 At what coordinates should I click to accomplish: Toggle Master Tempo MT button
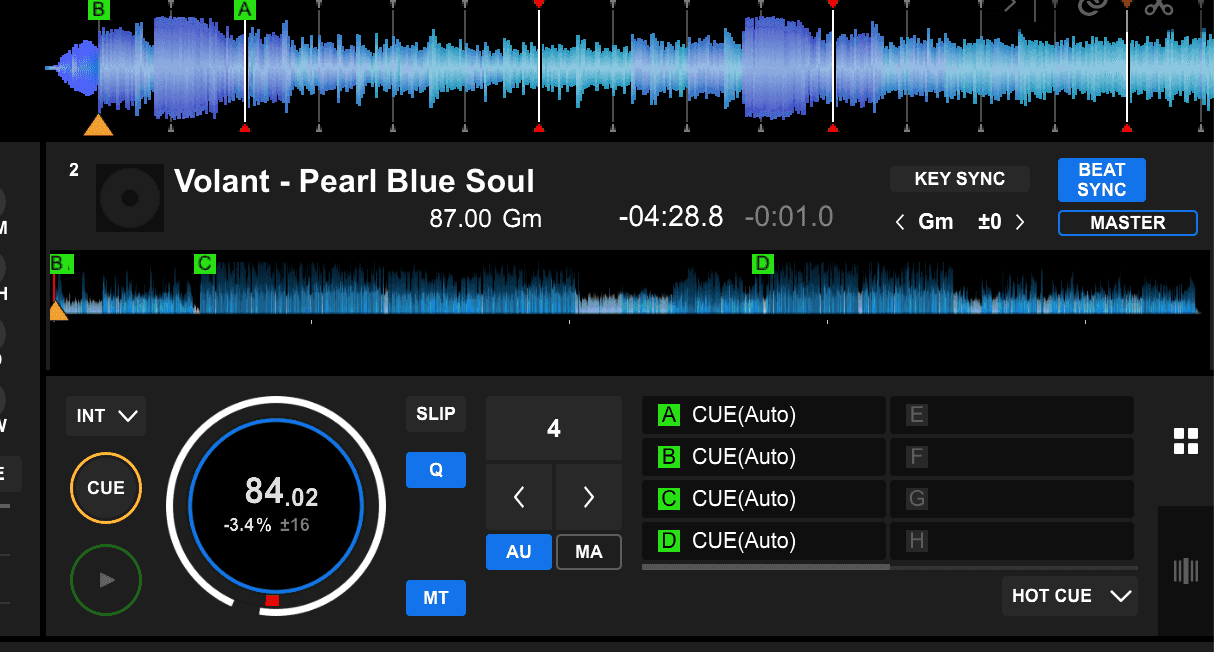pyautogui.click(x=435, y=598)
